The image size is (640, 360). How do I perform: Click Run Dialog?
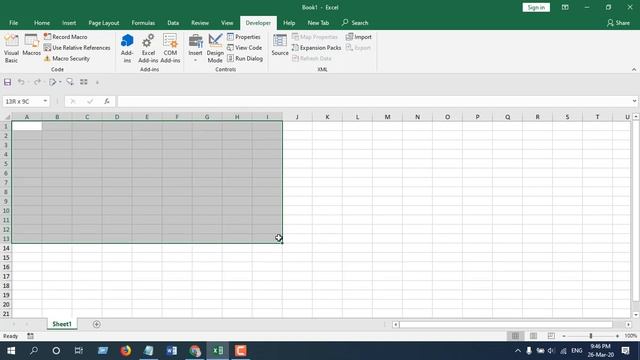click(x=245, y=58)
